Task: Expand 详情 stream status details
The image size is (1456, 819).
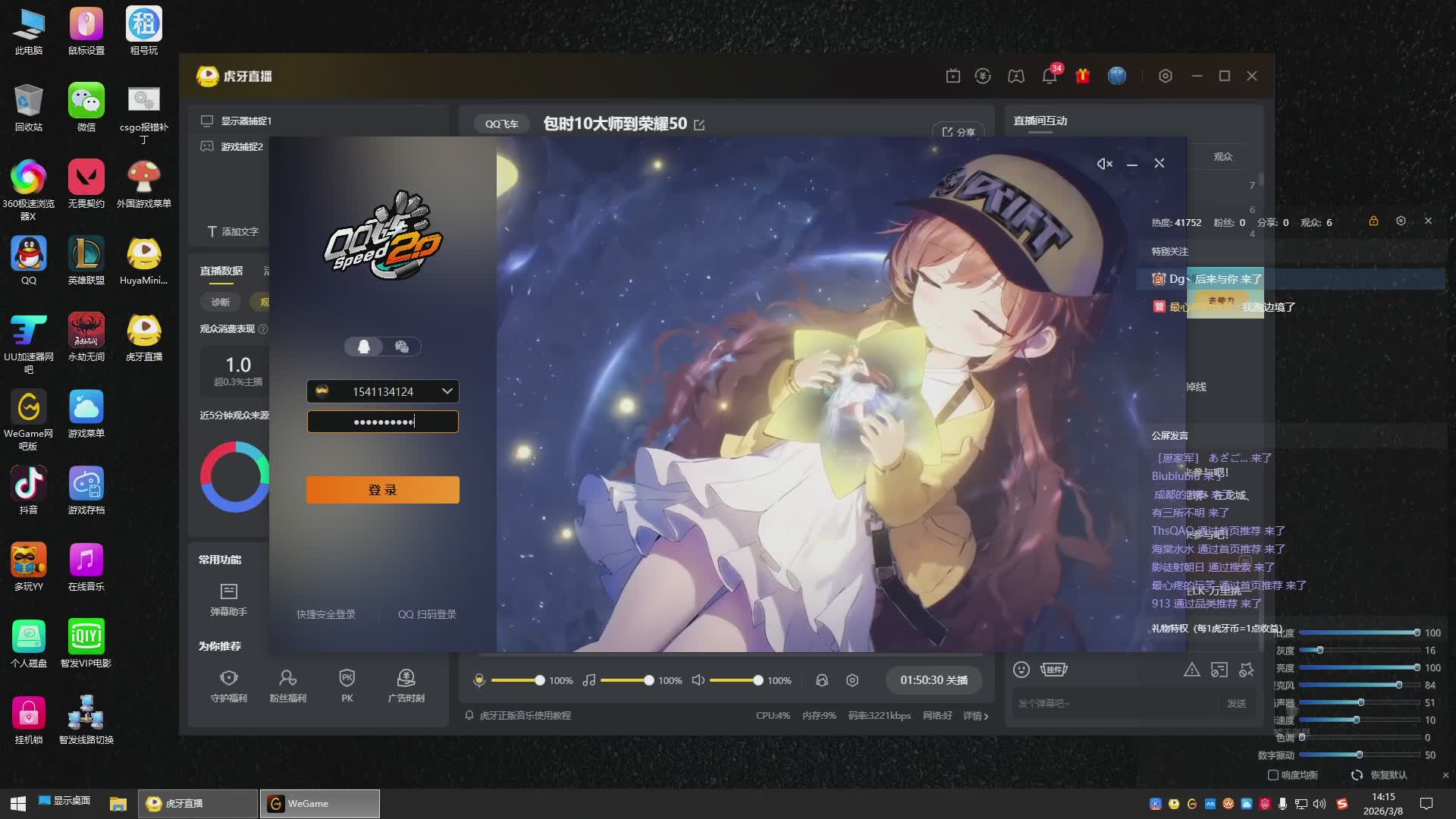Action: tap(976, 716)
